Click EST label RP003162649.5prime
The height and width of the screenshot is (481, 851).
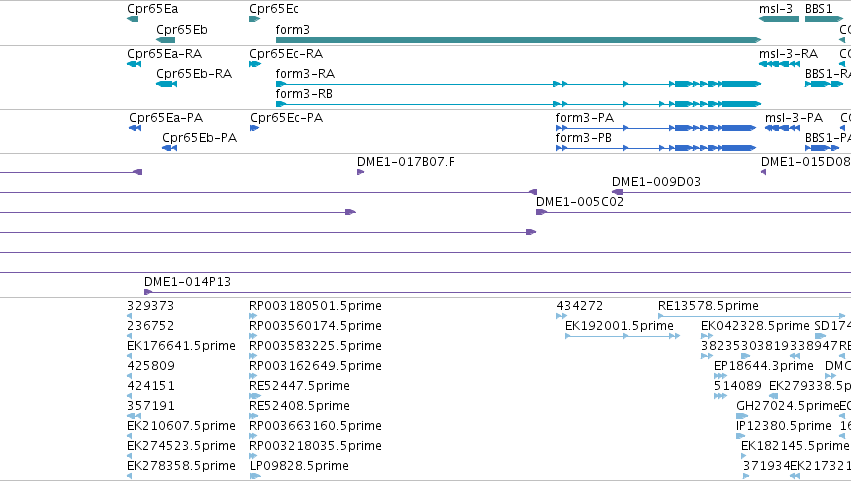pyautogui.click(x=315, y=366)
